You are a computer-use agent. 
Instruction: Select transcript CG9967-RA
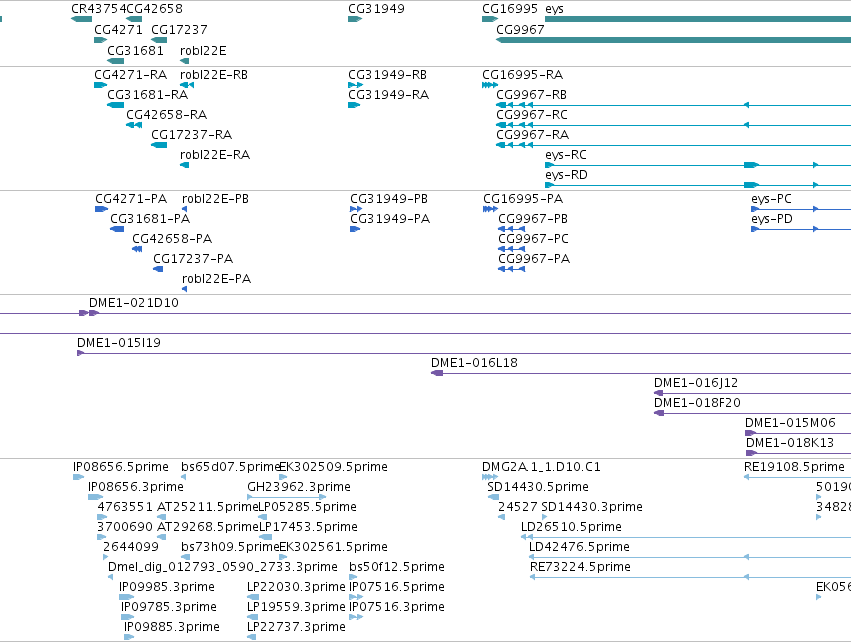pyautogui.click(x=532, y=135)
